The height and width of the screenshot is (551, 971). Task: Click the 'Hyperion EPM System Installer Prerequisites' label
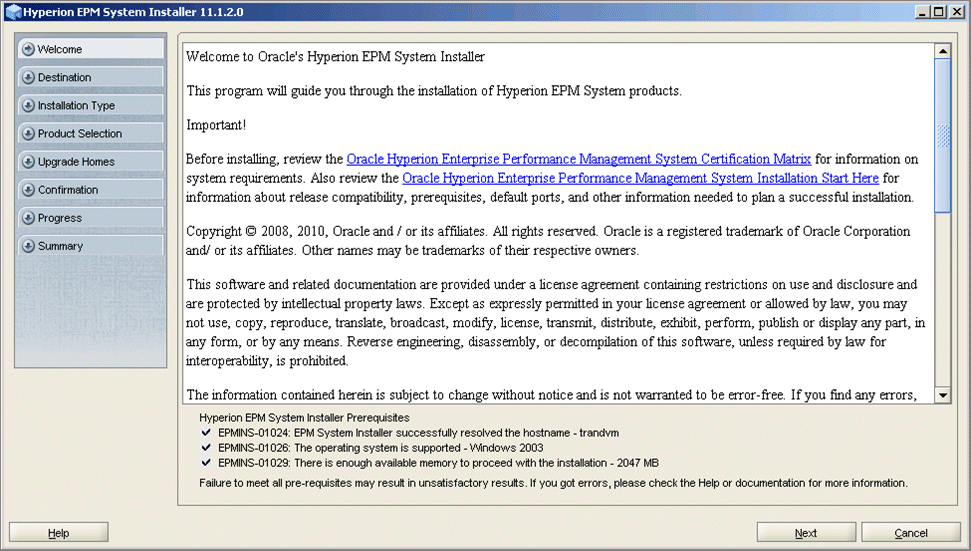coord(304,418)
